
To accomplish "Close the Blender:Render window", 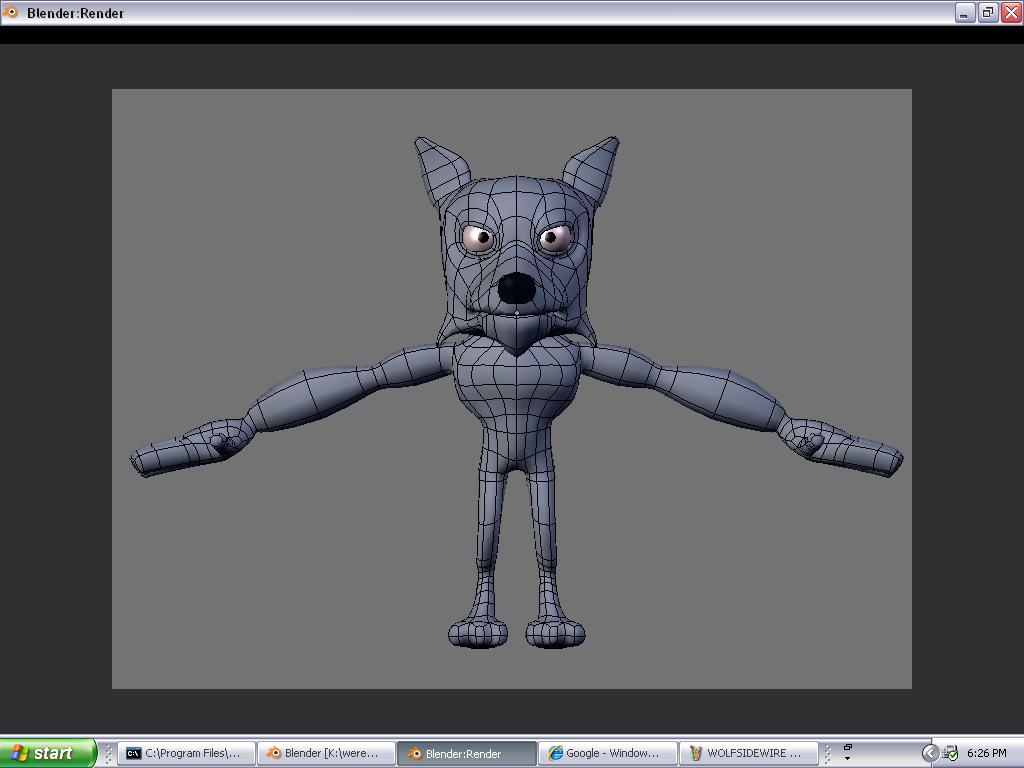I will 1011,12.
